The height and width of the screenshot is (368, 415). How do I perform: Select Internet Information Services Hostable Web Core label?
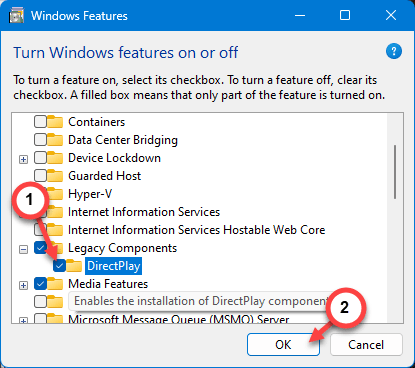(x=197, y=230)
